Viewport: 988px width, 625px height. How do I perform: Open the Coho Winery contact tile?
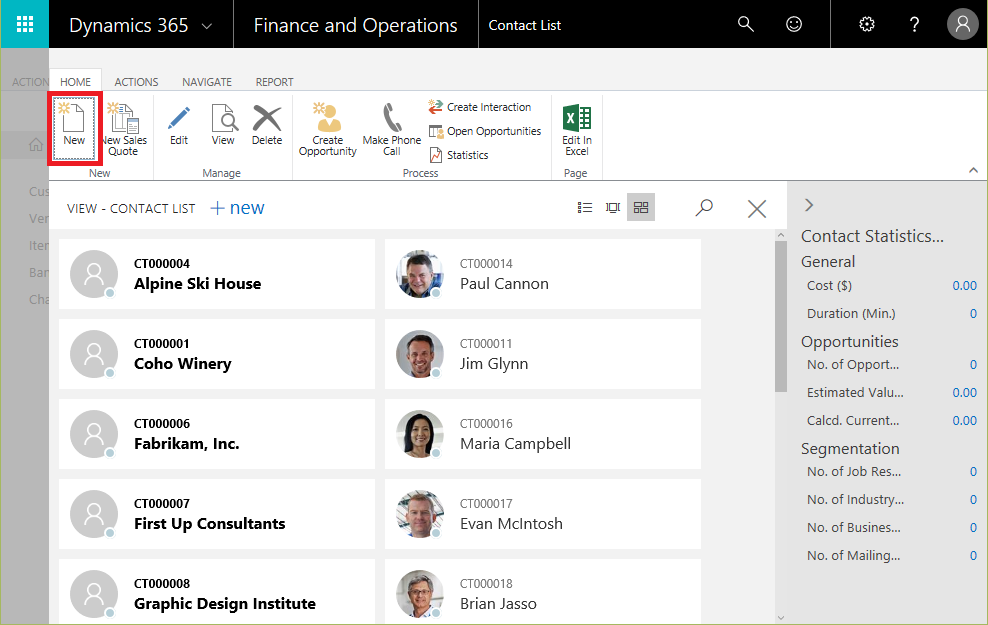217,354
